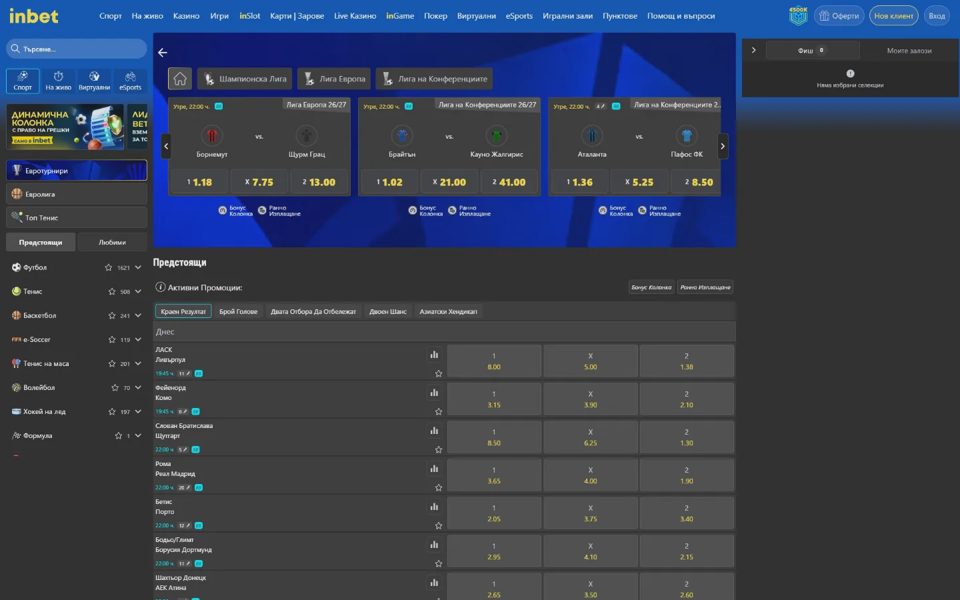Mark Футбол as favorite sport with star
The width and height of the screenshot is (960, 600).
click(x=108, y=268)
